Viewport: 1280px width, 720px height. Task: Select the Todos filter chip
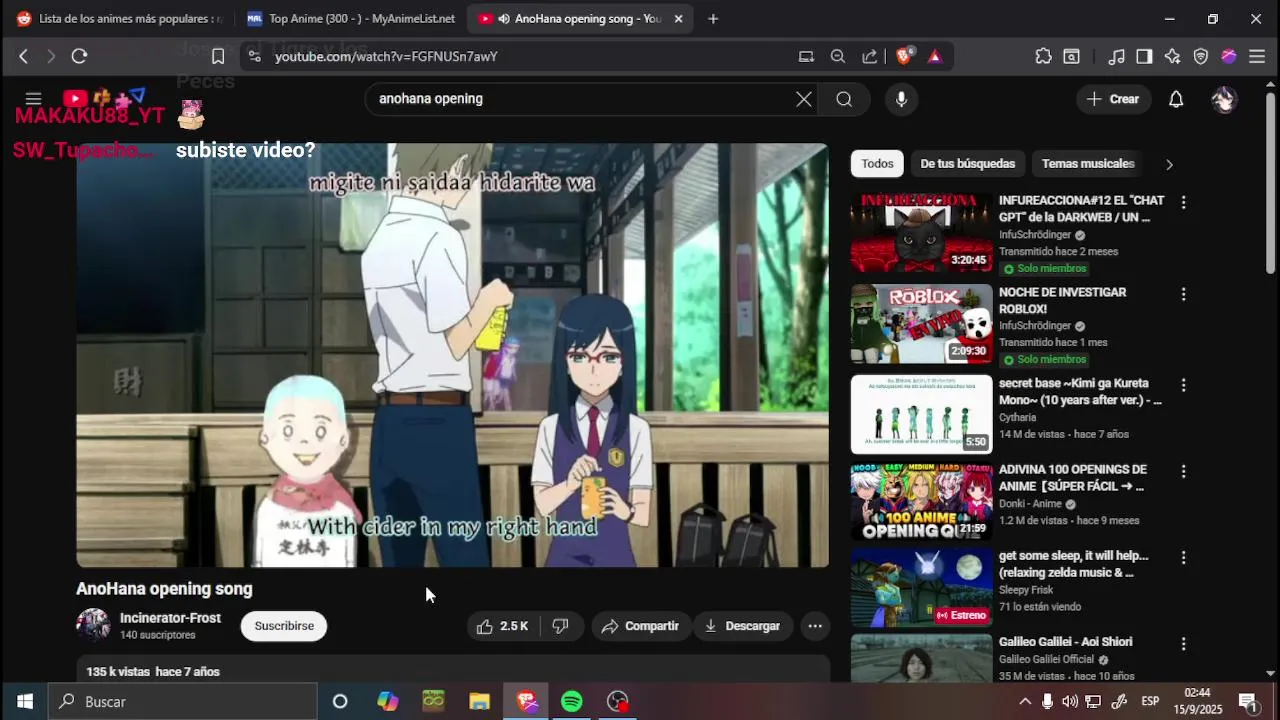coord(877,164)
